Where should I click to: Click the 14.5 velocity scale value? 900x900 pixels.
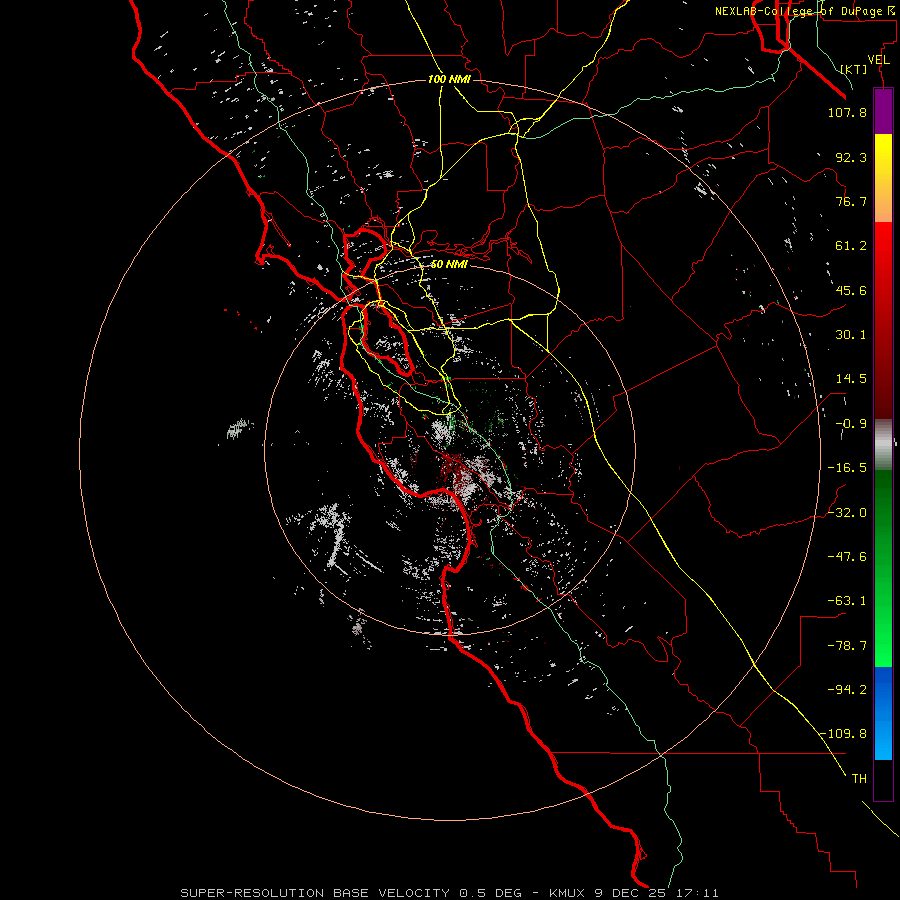[x=851, y=379]
